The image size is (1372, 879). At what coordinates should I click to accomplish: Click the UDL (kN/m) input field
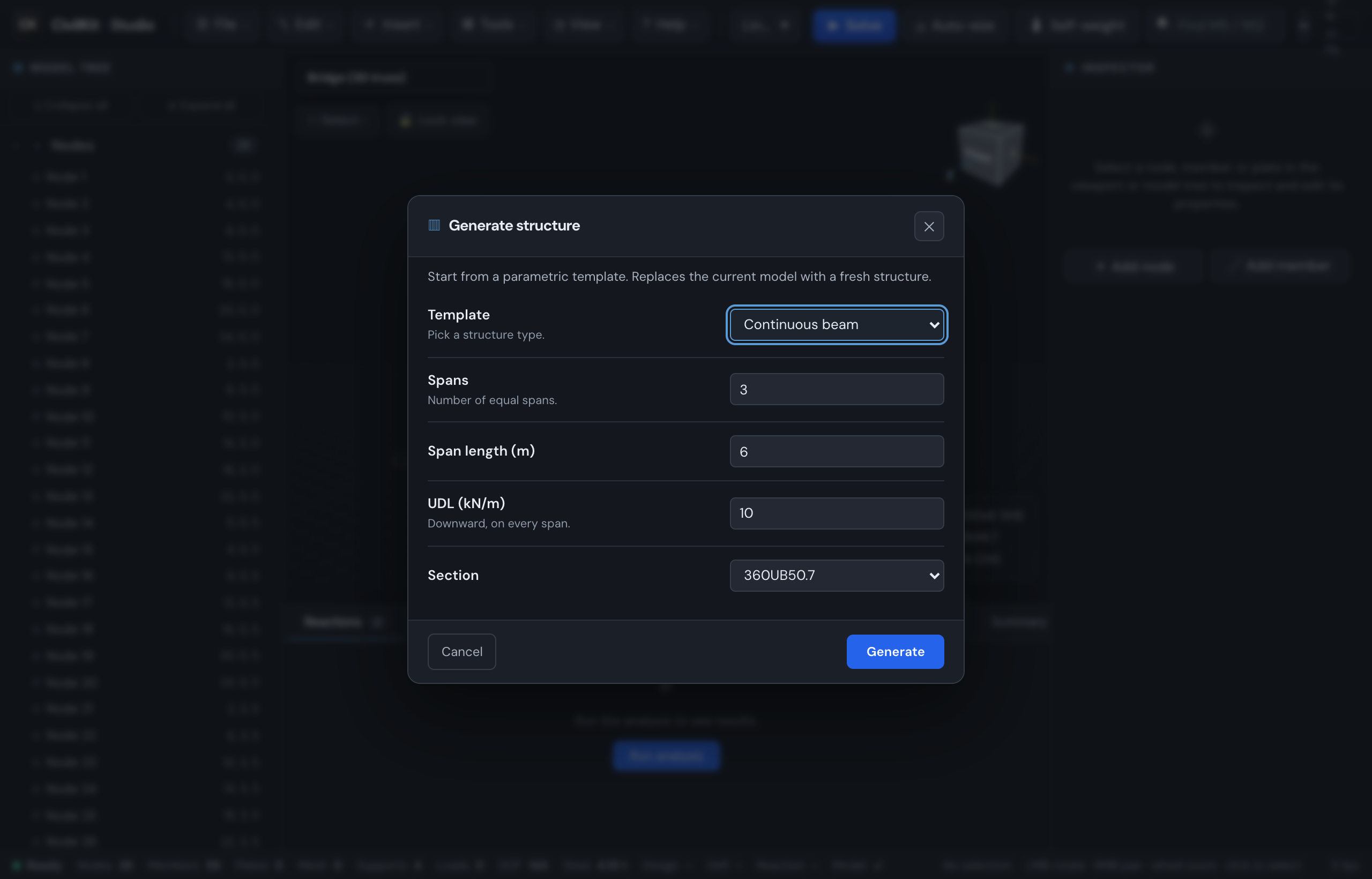pos(837,513)
